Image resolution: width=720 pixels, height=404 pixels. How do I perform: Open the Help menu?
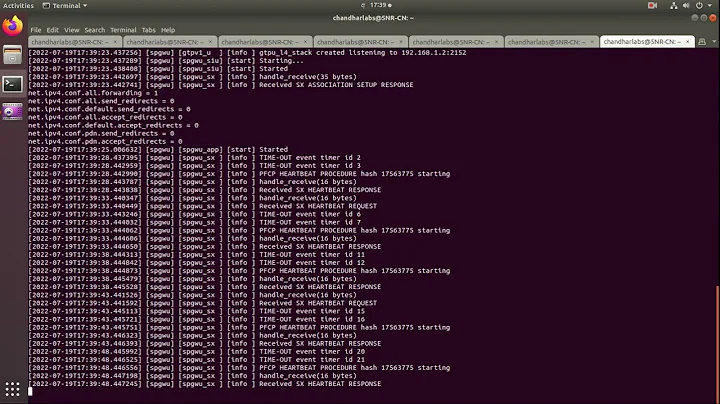[168, 30]
